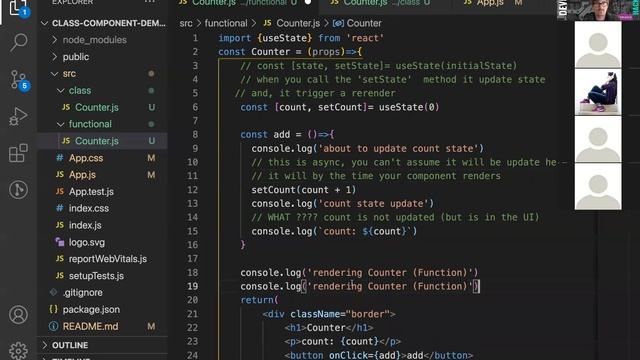The height and width of the screenshot is (360, 640).
Task: Open the Manage gear icon
Action: pos(18,350)
